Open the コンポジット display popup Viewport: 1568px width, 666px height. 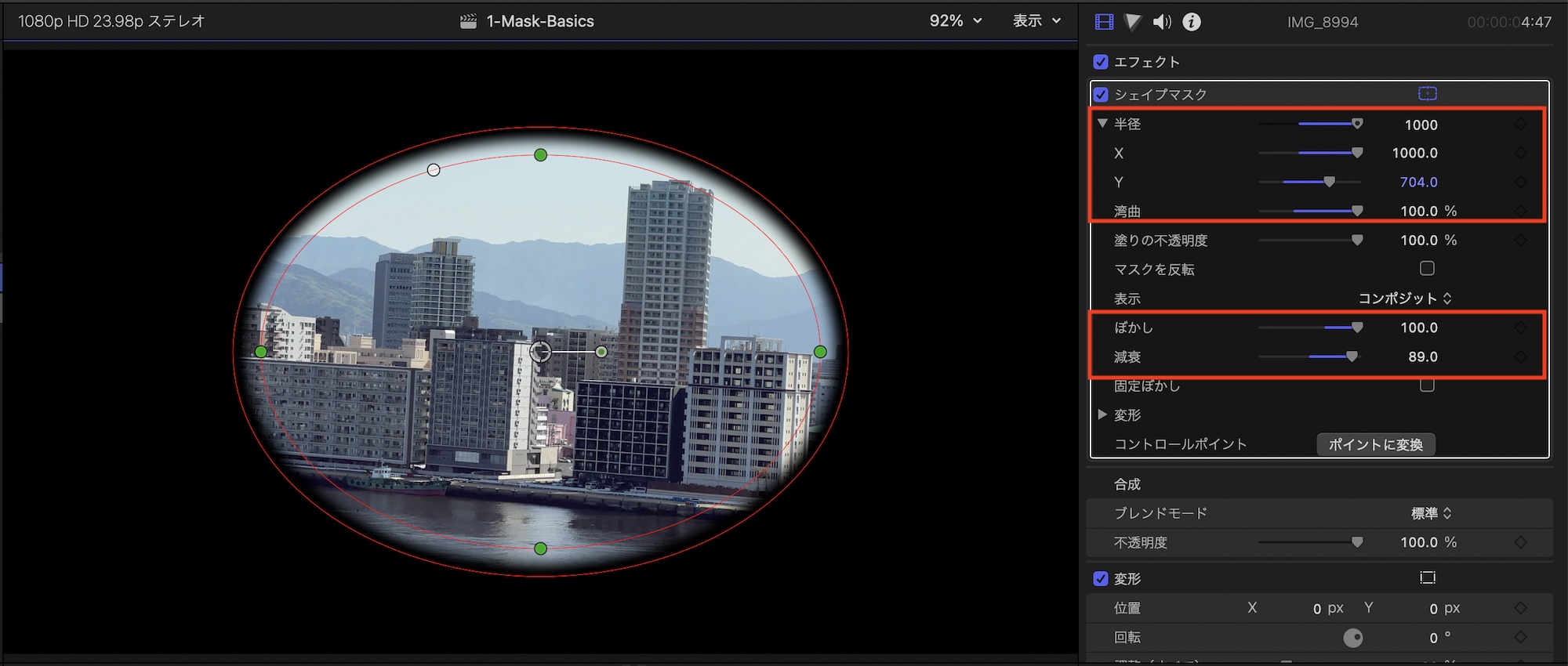1404,299
